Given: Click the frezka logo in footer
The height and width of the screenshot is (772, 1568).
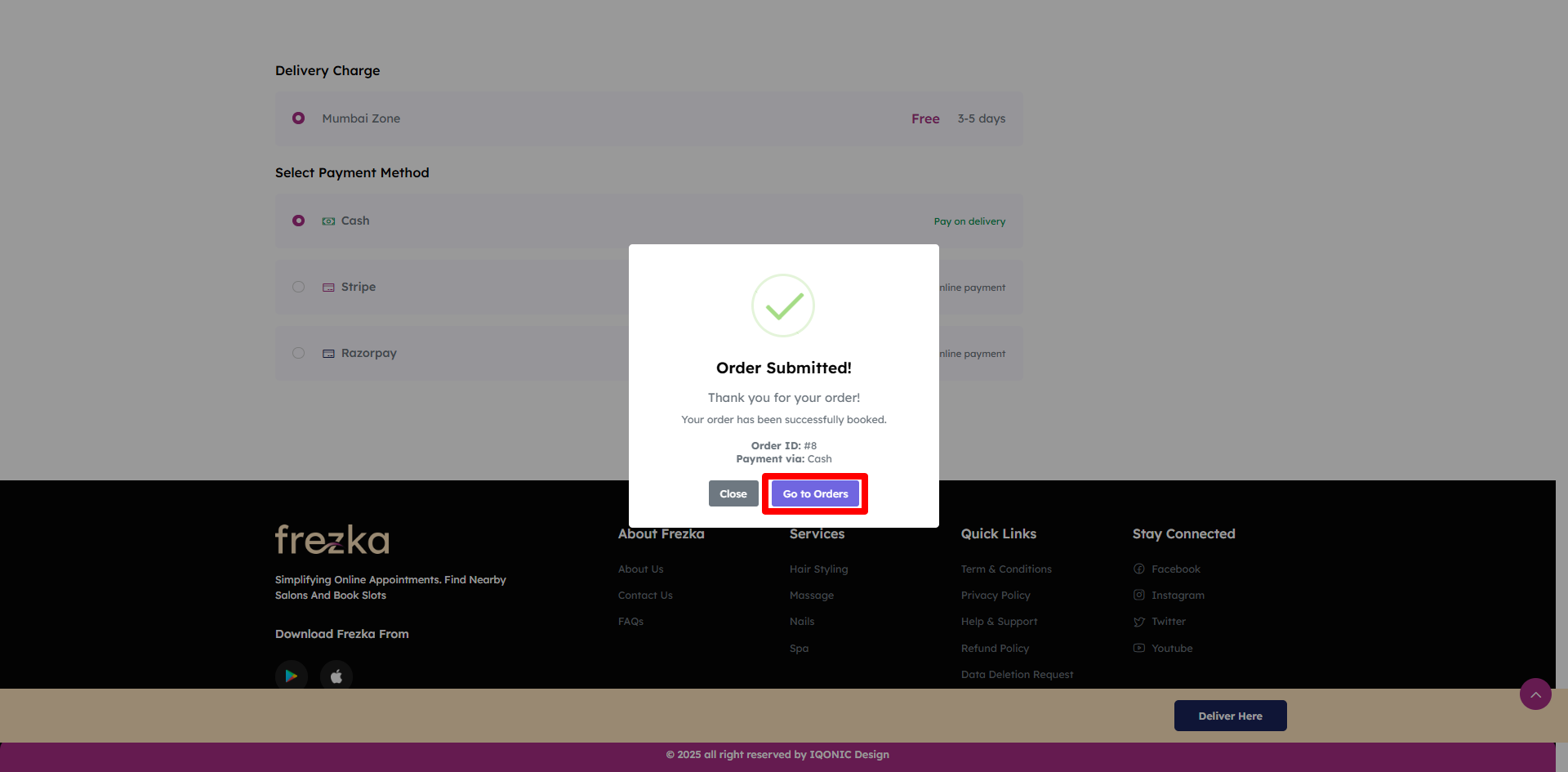Looking at the screenshot, I should pos(332,540).
